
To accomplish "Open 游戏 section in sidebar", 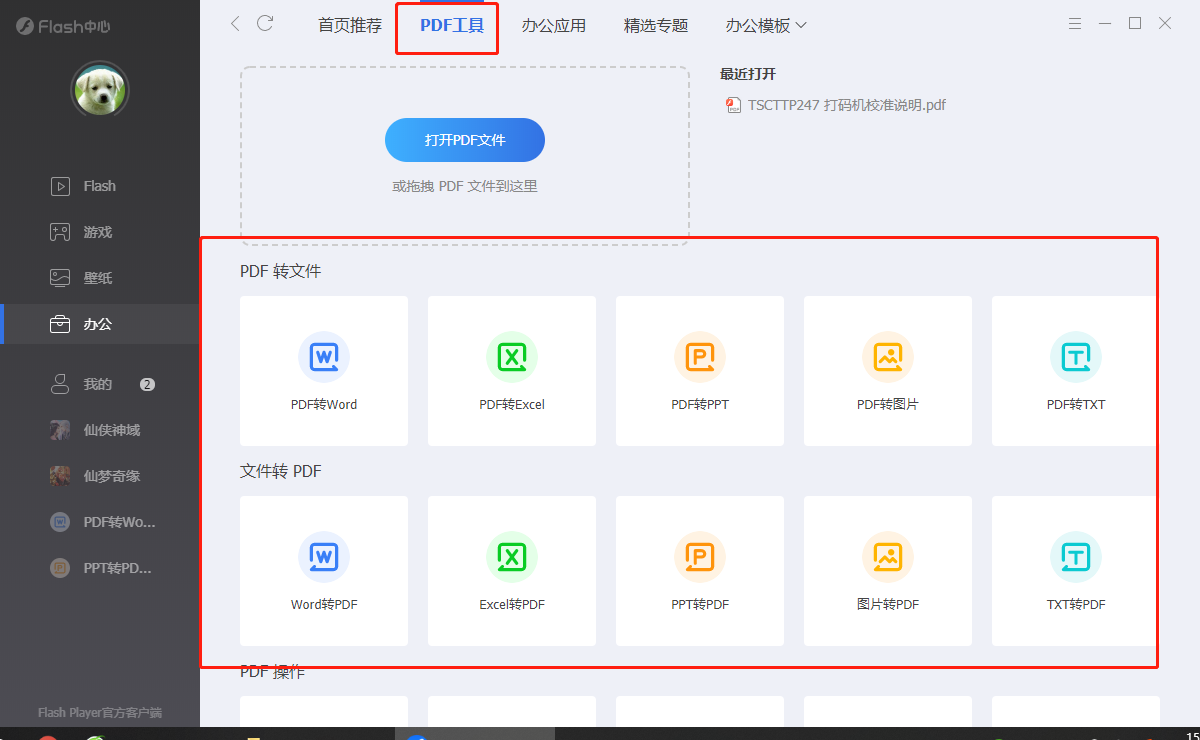I will pos(100,232).
